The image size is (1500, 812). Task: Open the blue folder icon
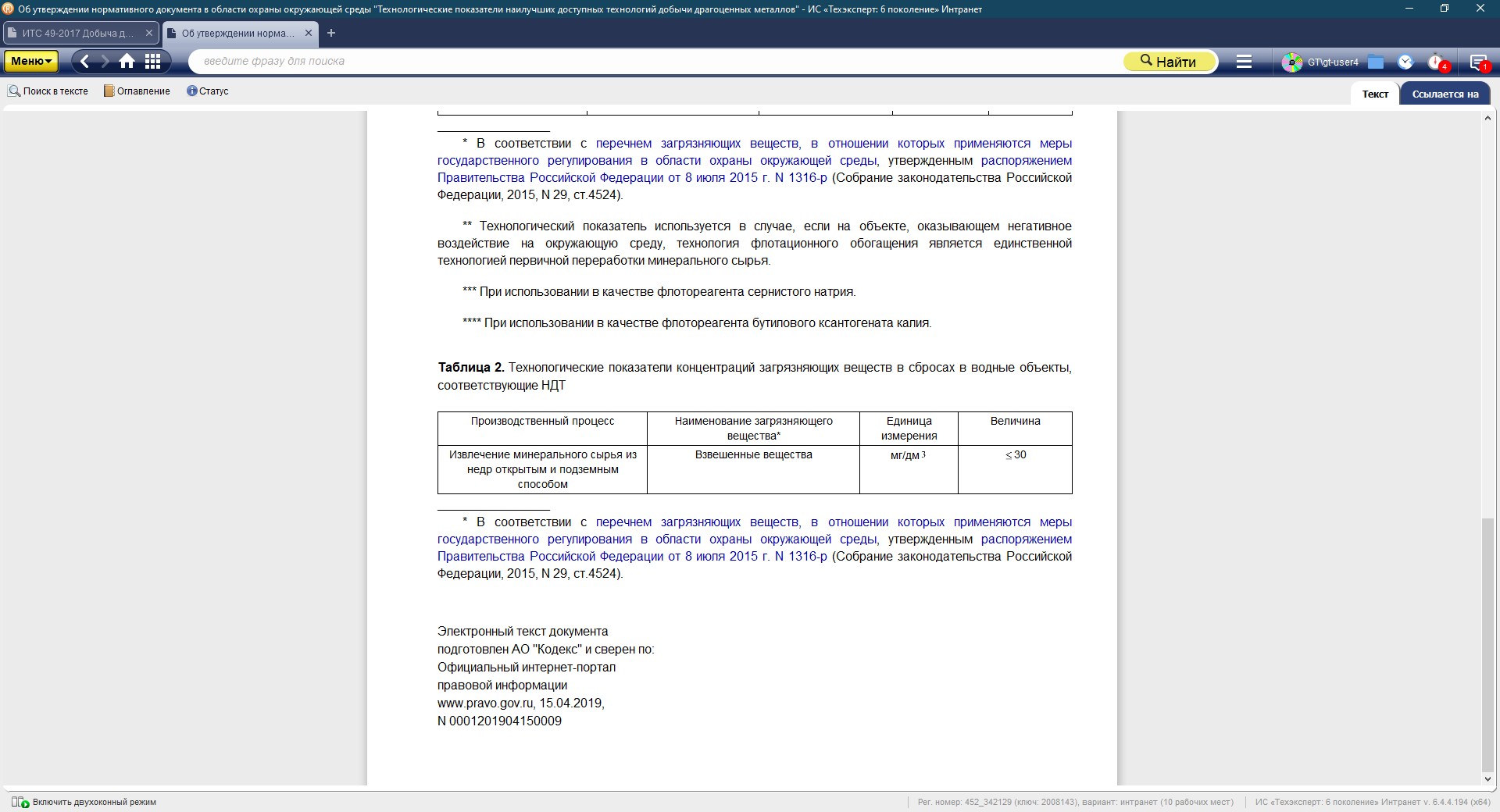(1376, 62)
